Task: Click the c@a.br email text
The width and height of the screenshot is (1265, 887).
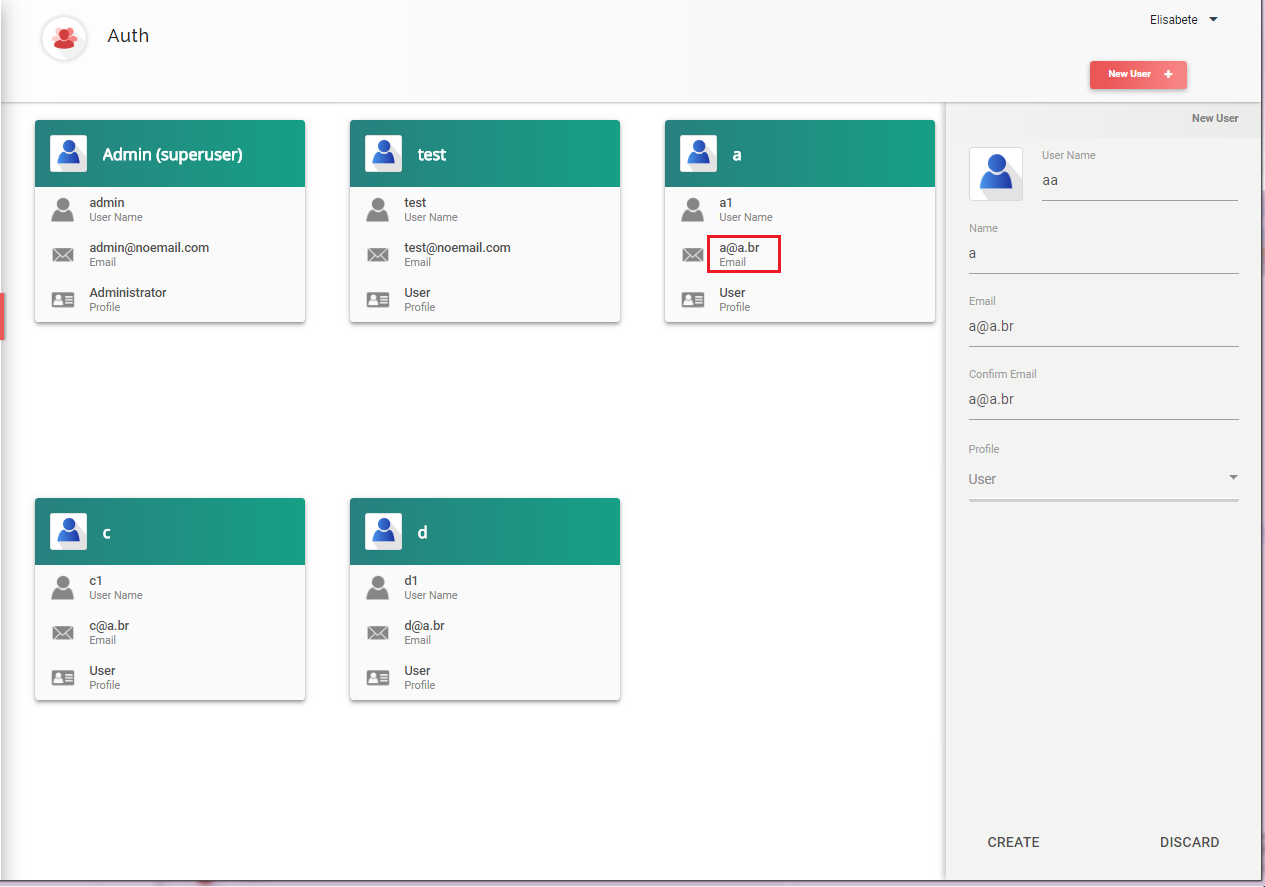Action: 109,625
